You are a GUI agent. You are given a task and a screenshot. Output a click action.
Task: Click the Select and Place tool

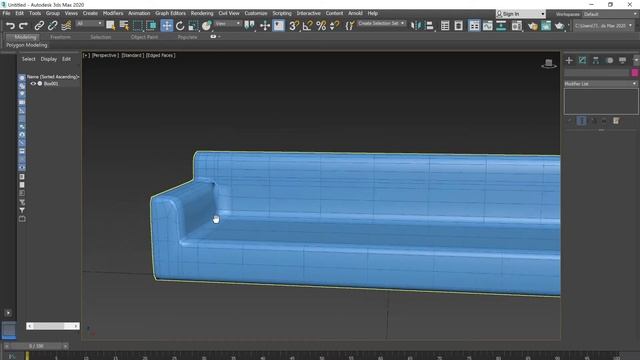tap(207, 26)
